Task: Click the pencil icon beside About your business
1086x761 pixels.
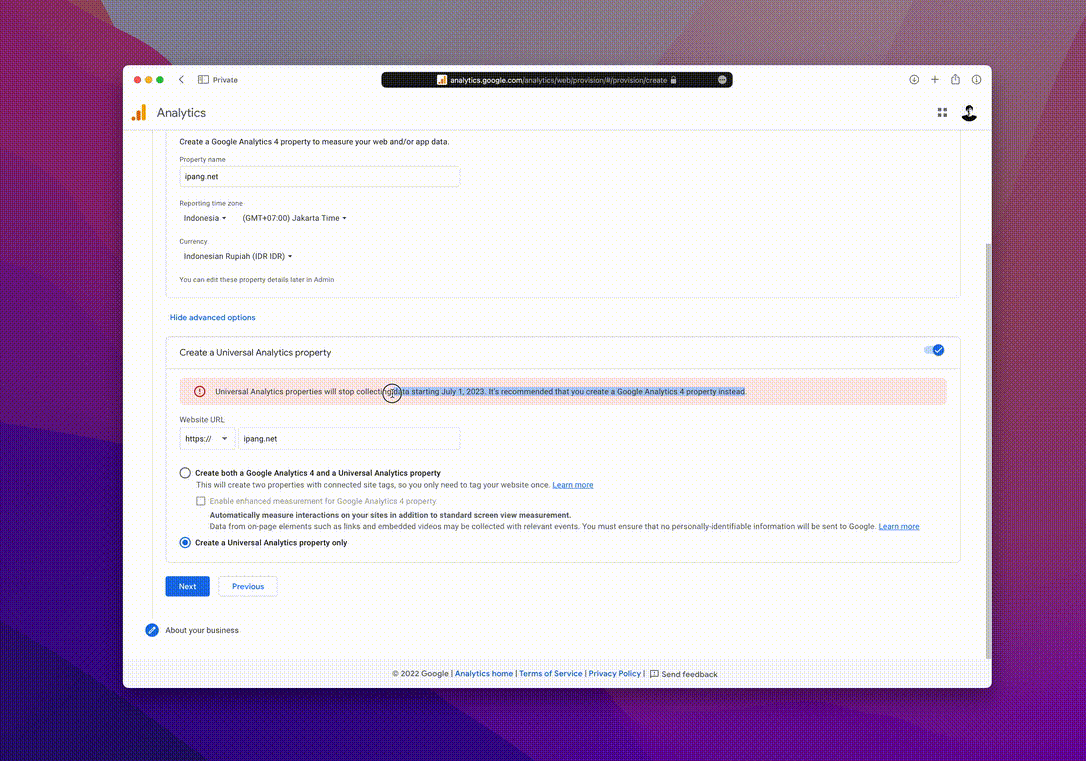Action: pos(152,630)
